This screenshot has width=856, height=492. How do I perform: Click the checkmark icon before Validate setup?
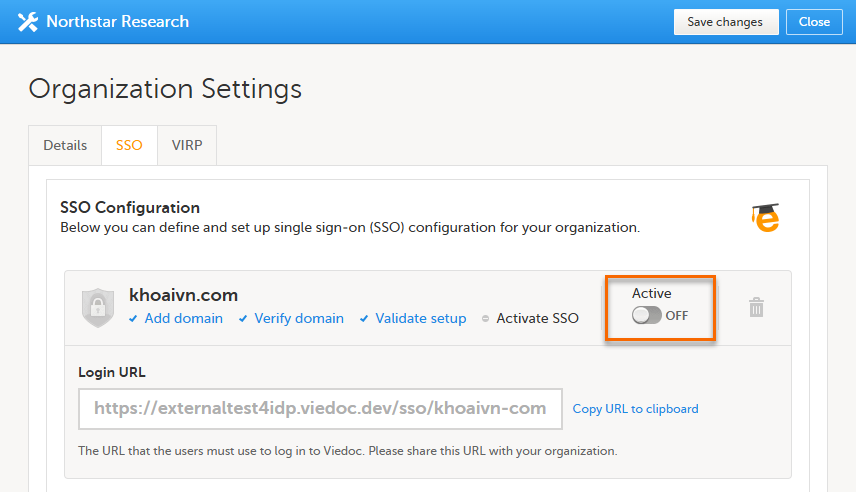[x=365, y=319]
